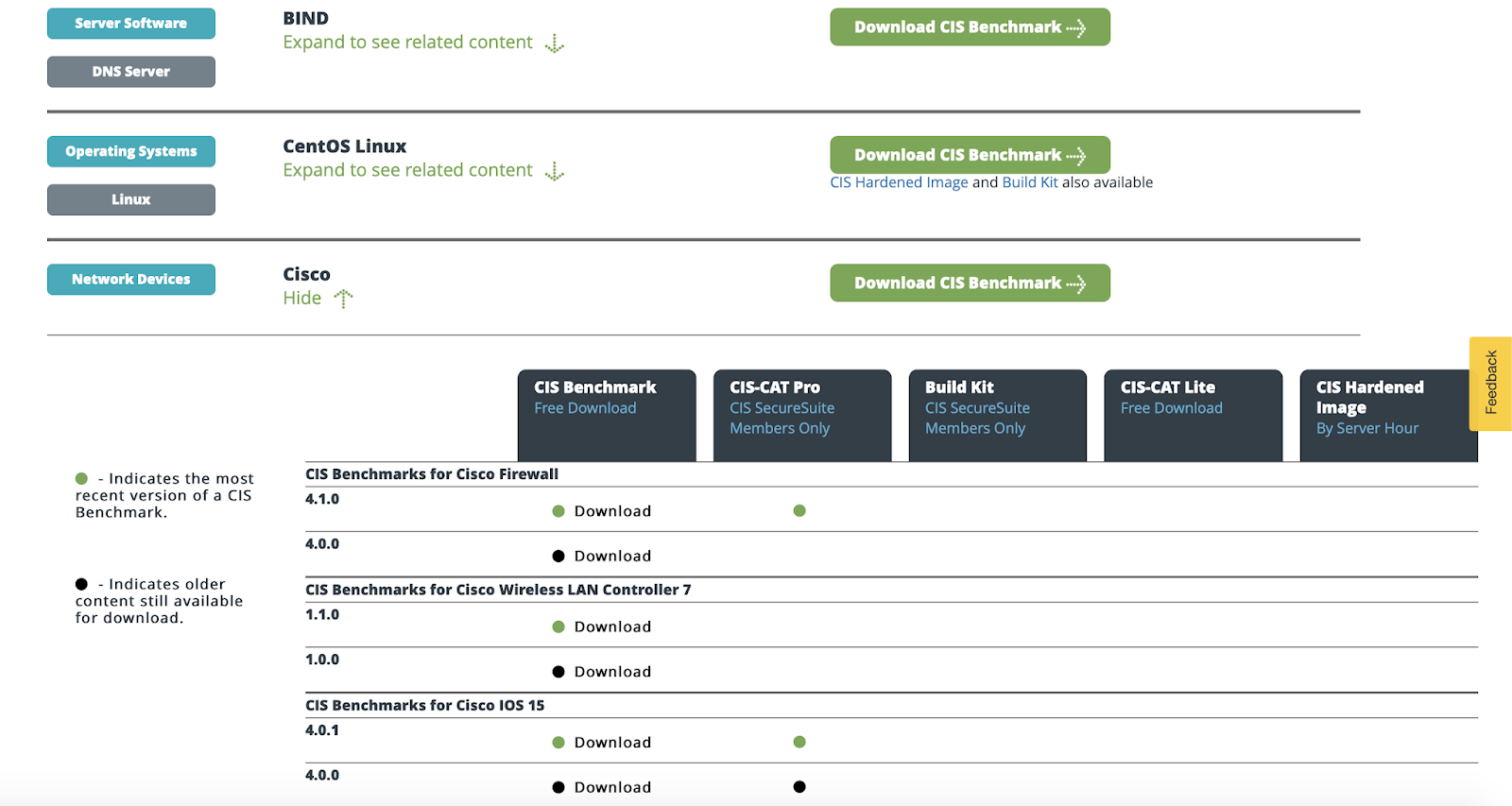
Task: Click the Linux category tag
Action: pyautogui.click(x=131, y=199)
